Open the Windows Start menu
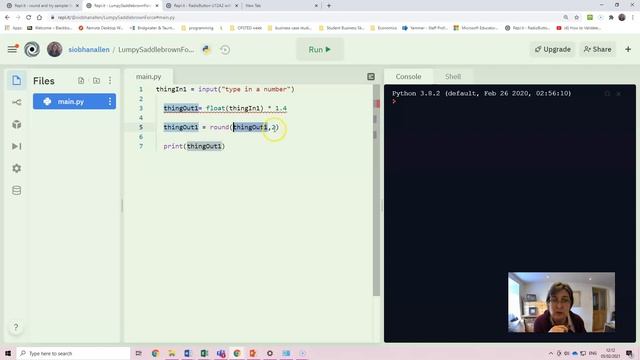640x360 pixels. pos(8,353)
